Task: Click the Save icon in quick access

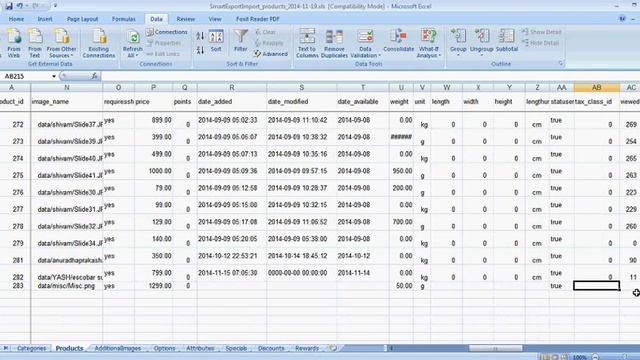Action: (x=9, y=6)
